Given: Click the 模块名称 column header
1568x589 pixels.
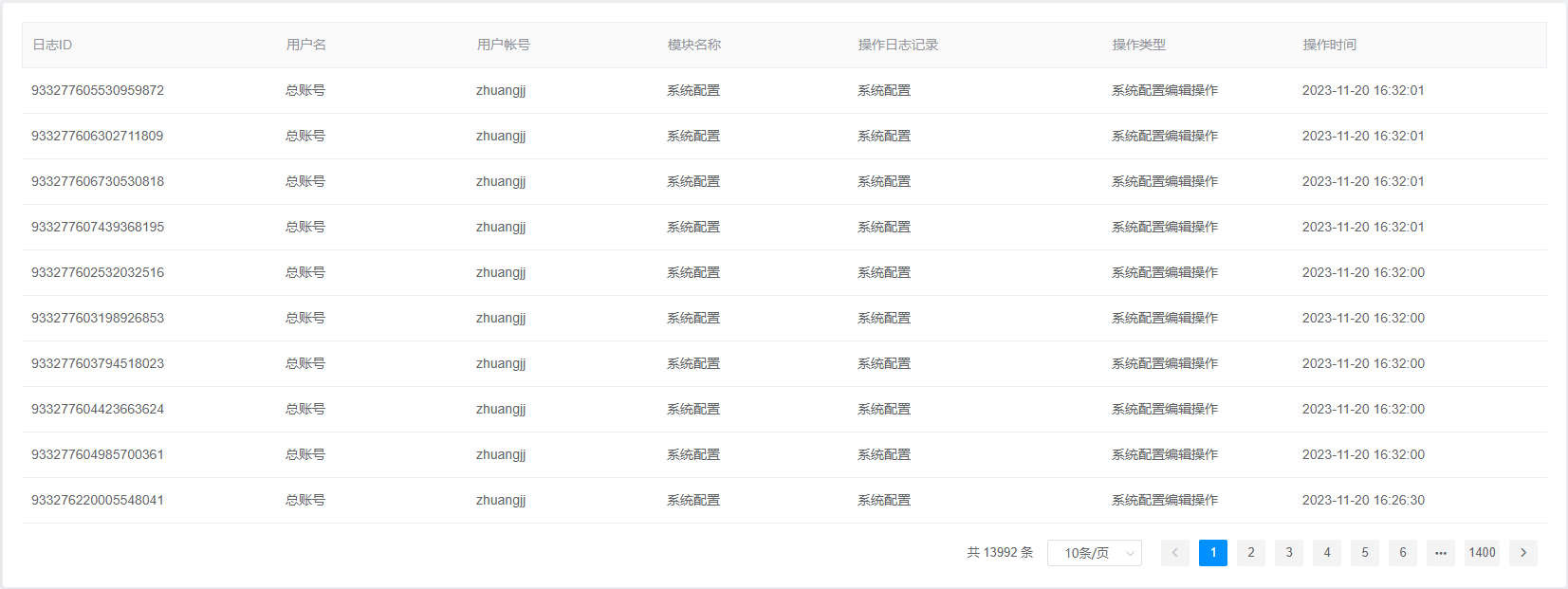Looking at the screenshot, I should point(693,45).
